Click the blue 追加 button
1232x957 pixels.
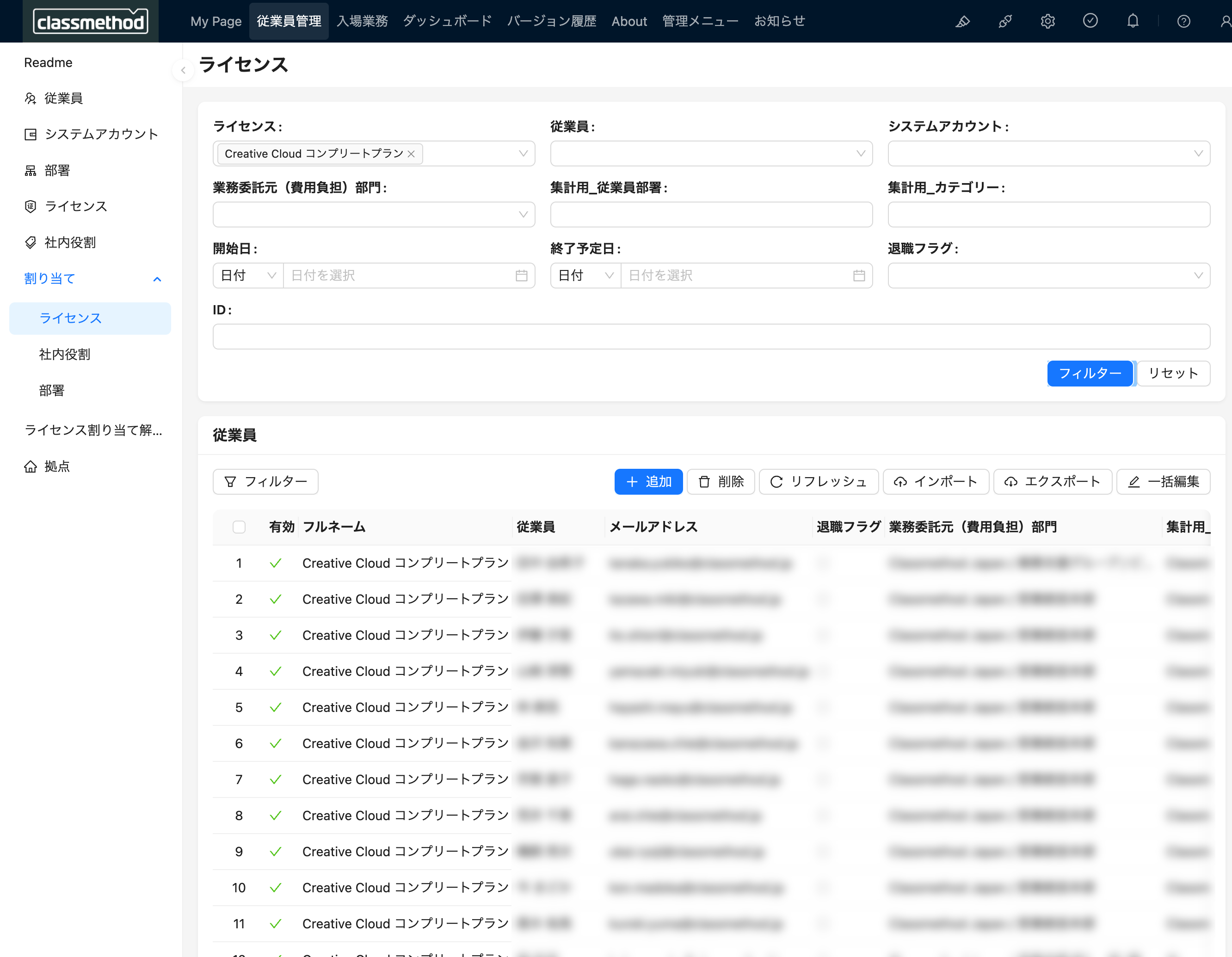648,482
